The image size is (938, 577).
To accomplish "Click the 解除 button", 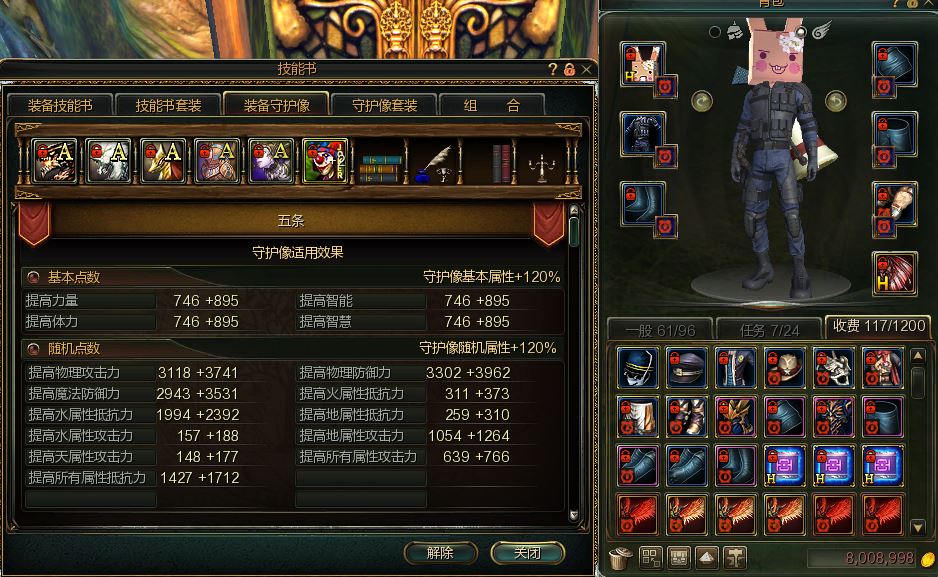I will coord(440,552).
